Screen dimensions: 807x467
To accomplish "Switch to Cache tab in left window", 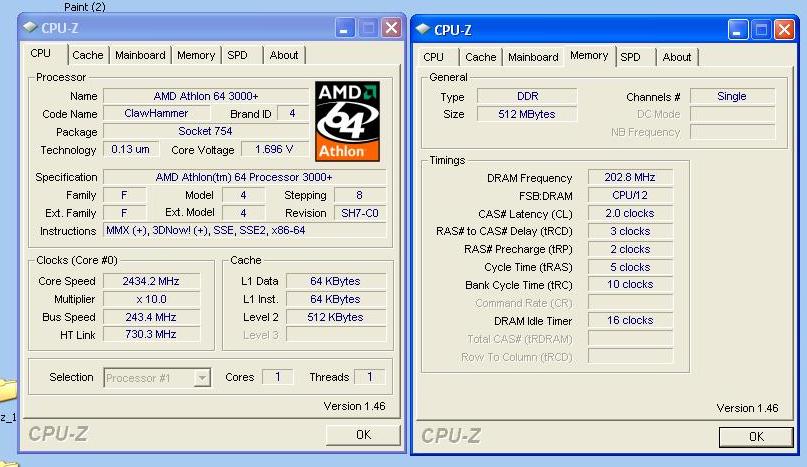I will click(87, 55).
